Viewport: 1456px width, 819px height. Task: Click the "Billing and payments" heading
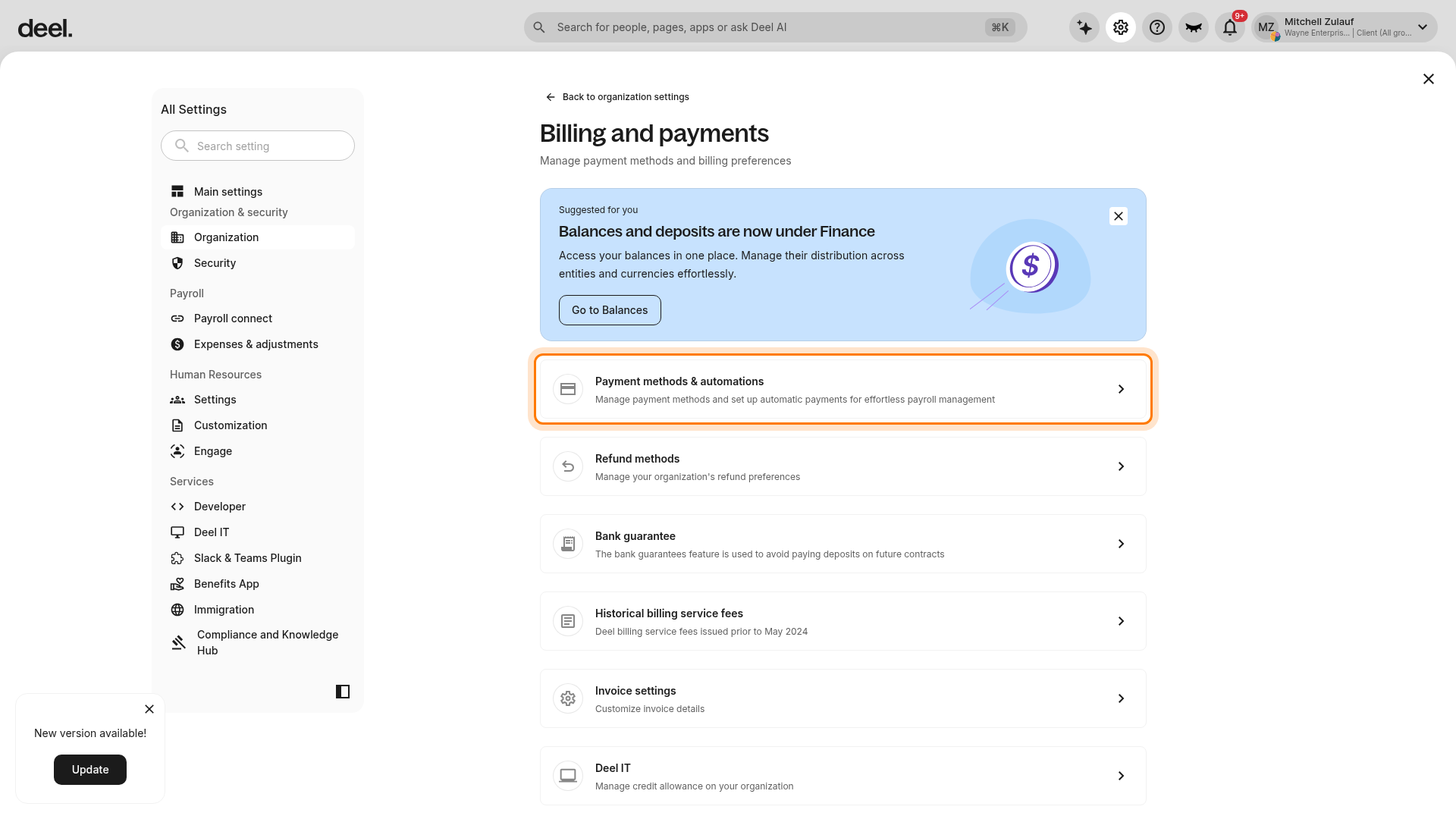(x=654, y=133)
